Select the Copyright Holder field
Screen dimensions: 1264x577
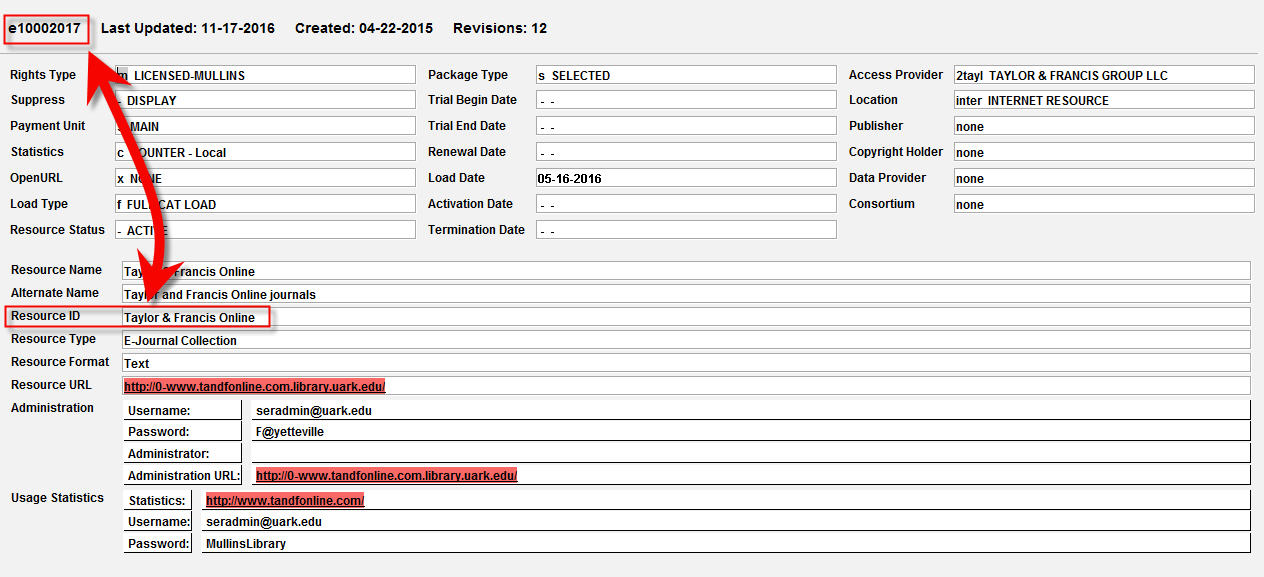(x=1104, y=152)
